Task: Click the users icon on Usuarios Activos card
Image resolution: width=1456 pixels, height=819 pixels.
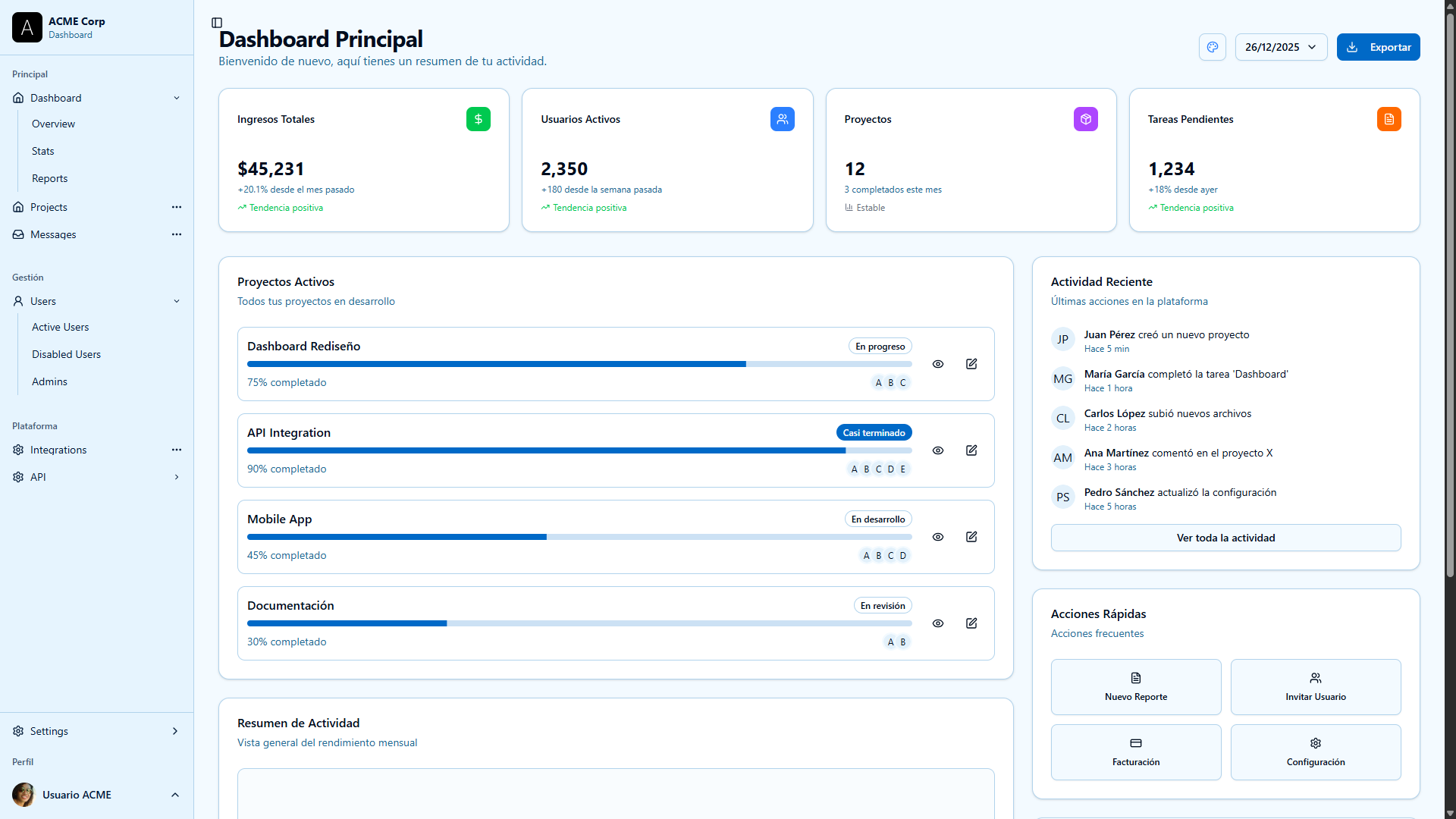Action: point(782,119)
